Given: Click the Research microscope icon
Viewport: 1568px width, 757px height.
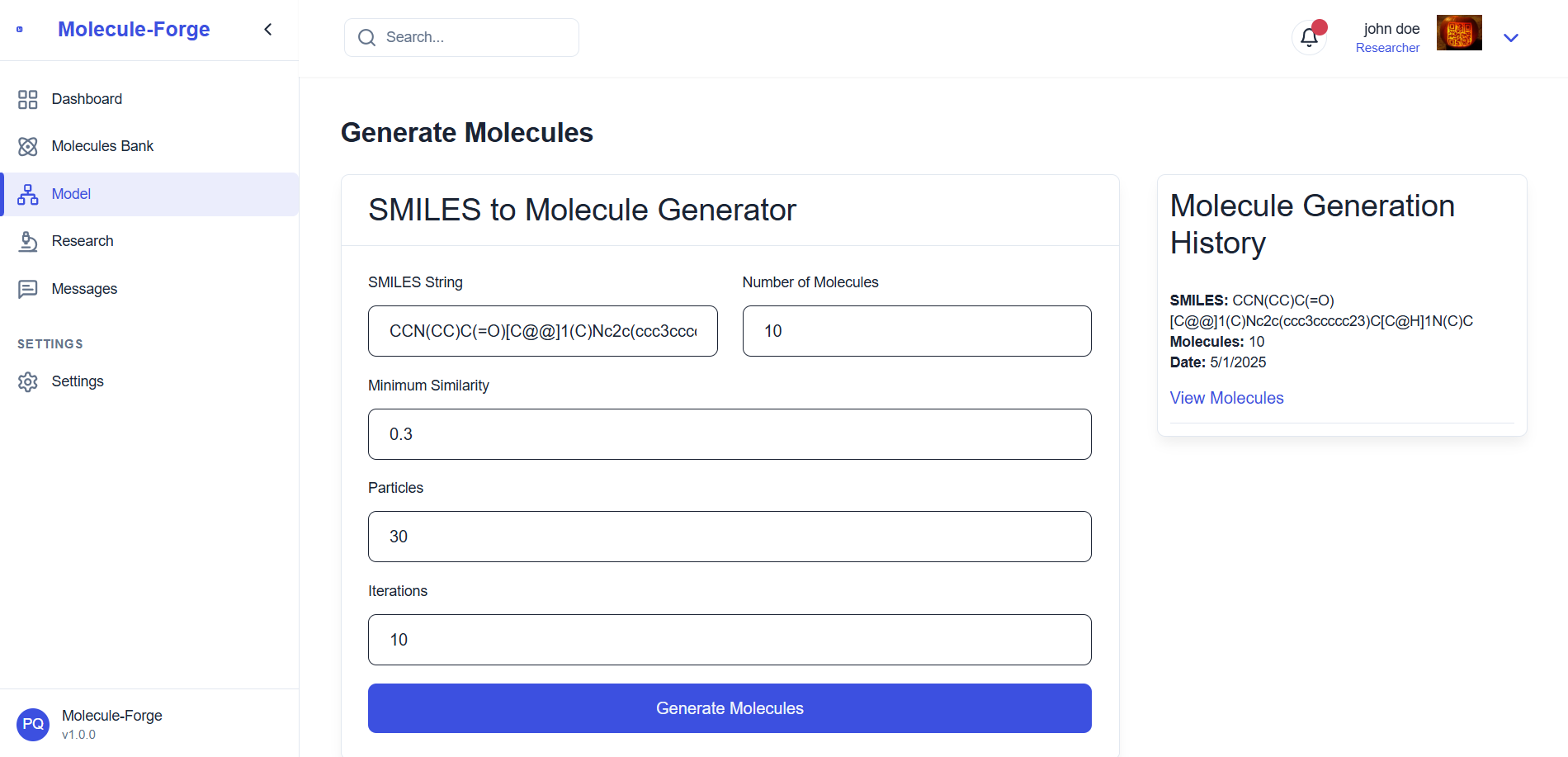Looking at the screenshot, I should click(28, 242).
